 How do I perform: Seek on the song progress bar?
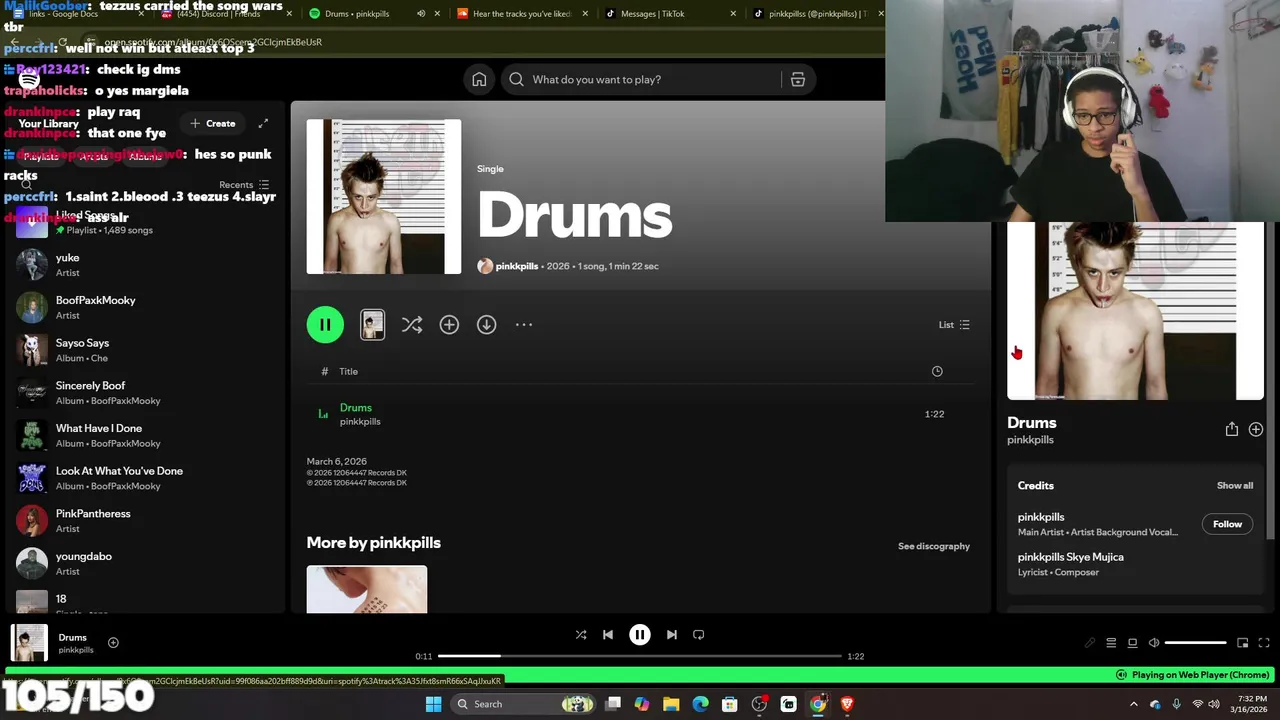(640, 656)
